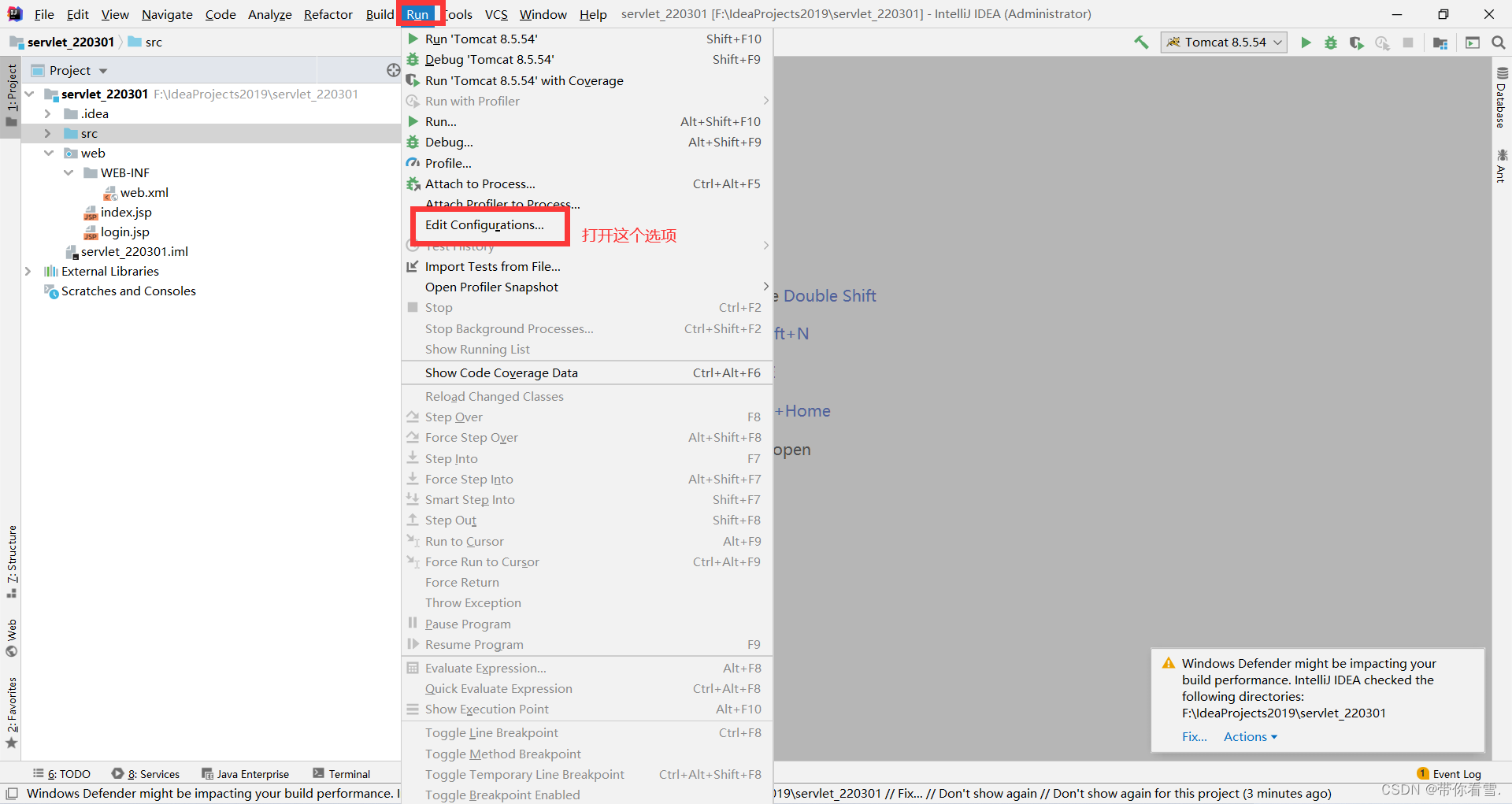1512x804 pixels.
Task: Open the Services tool window
Action: coord(146,774)
